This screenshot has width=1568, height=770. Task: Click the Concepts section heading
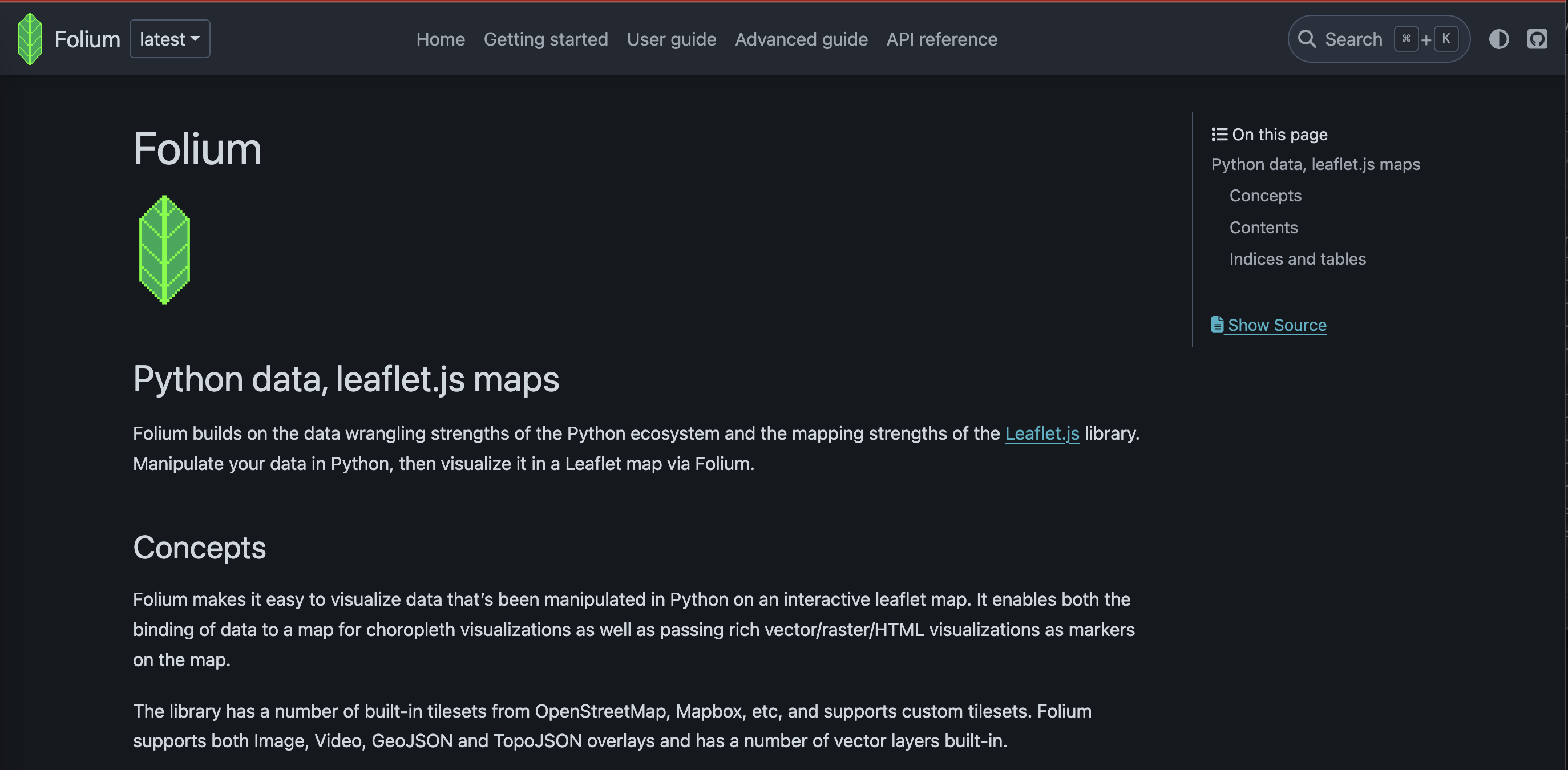200,548
